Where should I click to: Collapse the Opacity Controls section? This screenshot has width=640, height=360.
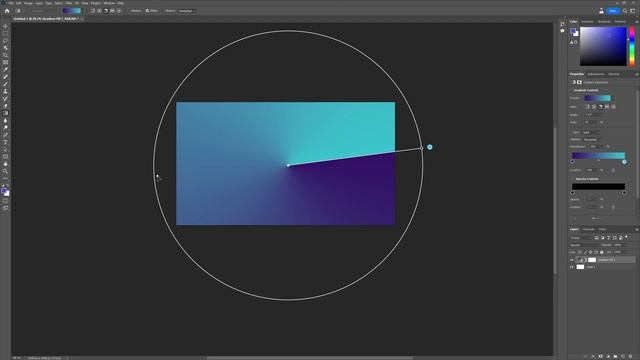tap(572, 179)
